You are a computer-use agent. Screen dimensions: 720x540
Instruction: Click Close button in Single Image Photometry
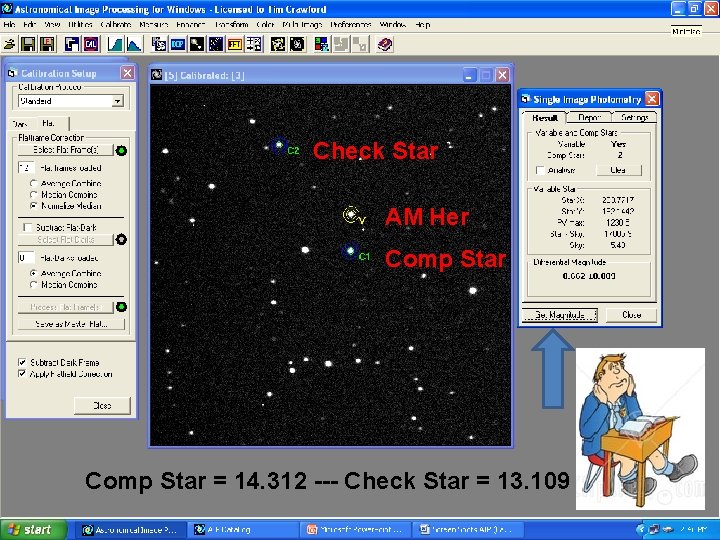click(631, 315)
